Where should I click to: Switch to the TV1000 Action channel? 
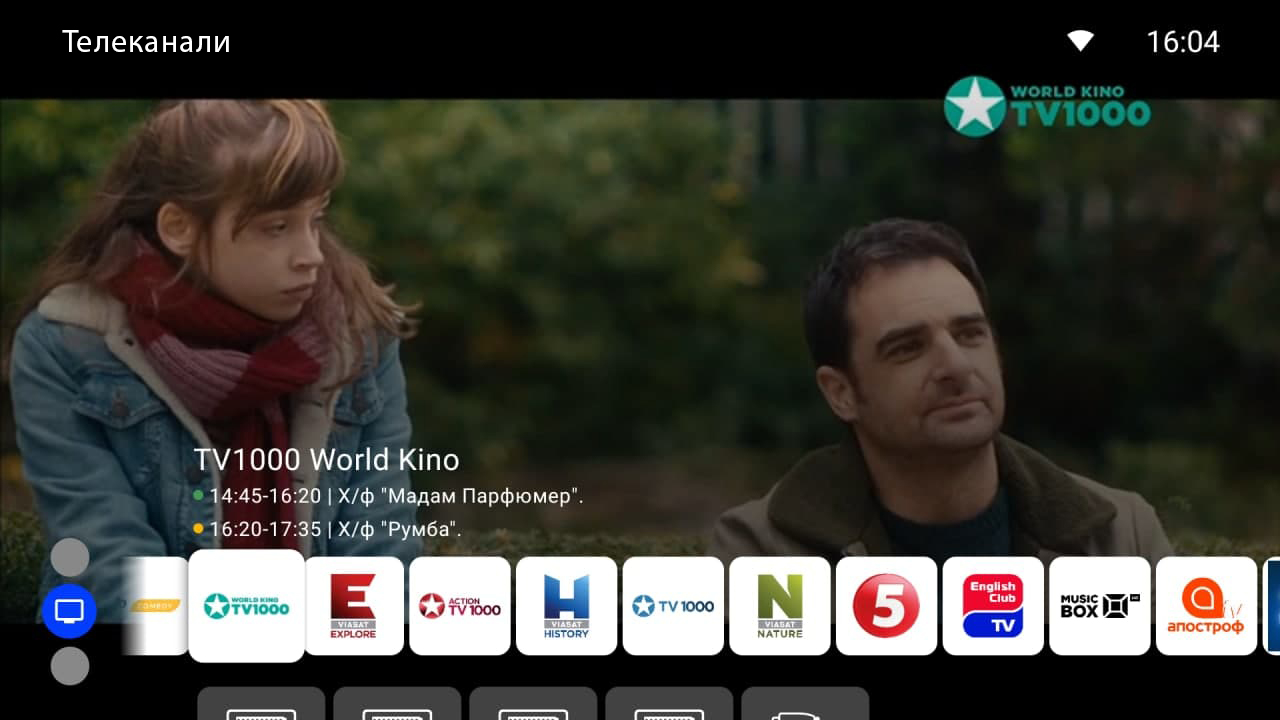460,606
